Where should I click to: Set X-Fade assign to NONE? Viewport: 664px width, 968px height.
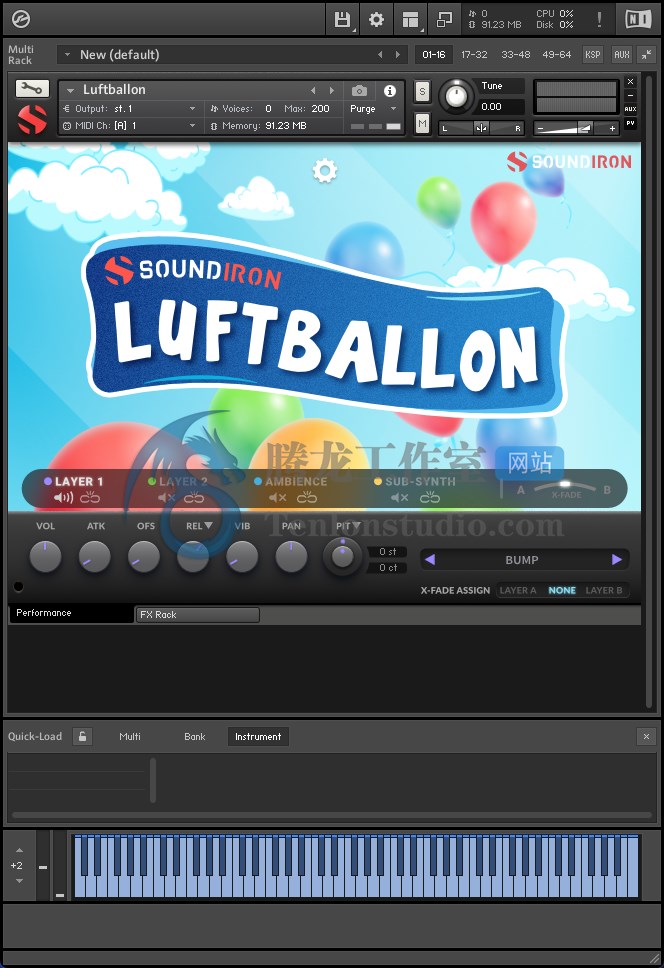[562, 590]
